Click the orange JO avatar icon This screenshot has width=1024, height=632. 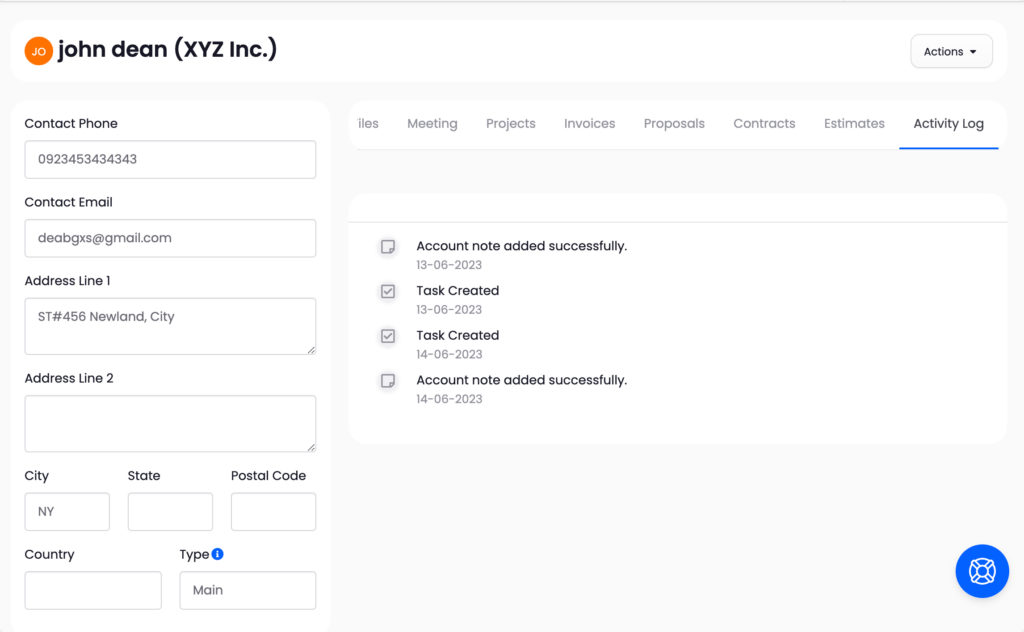coord(38,51)
